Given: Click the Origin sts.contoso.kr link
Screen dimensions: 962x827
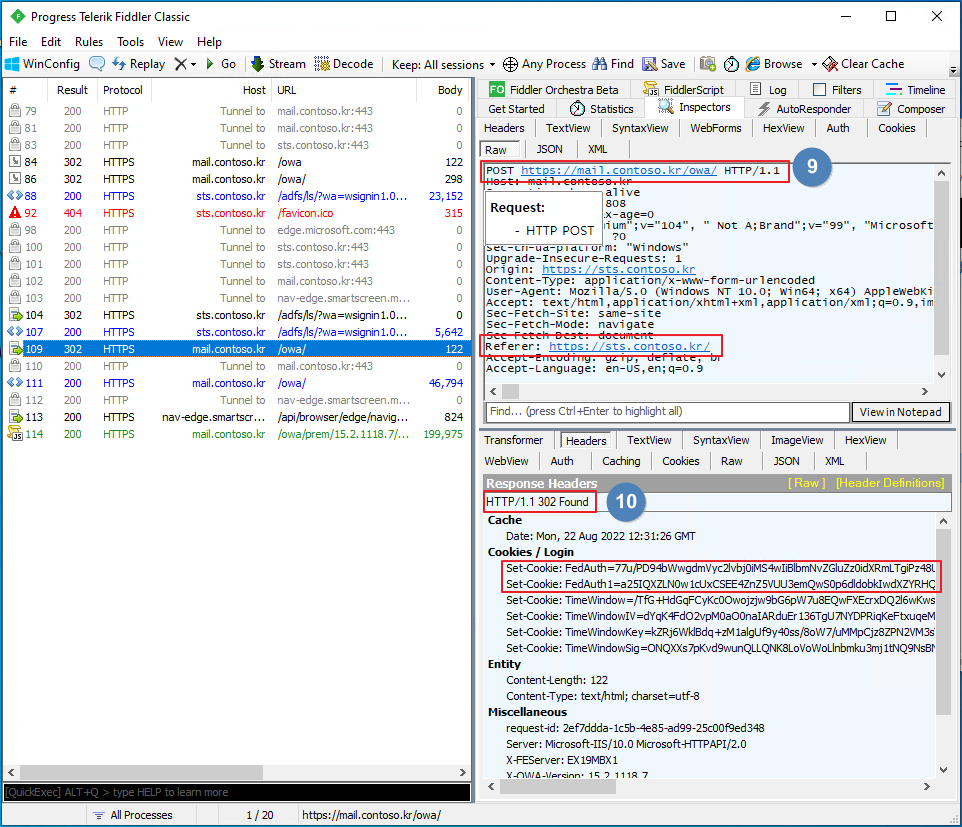Looking at the screenshot, I should point(618,269).
